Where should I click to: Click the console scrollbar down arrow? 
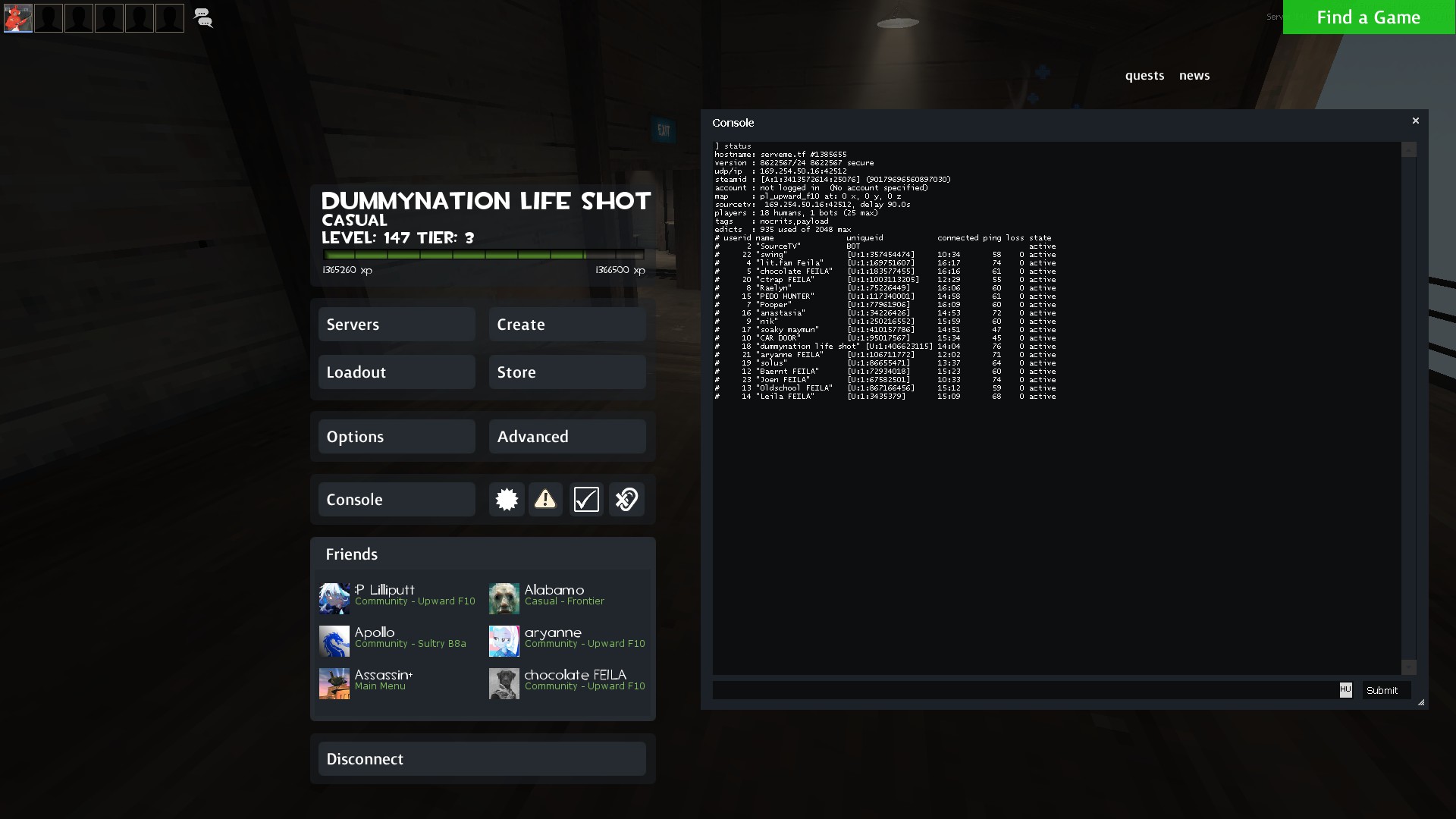pyautogui.click(x=1408, y=667)
